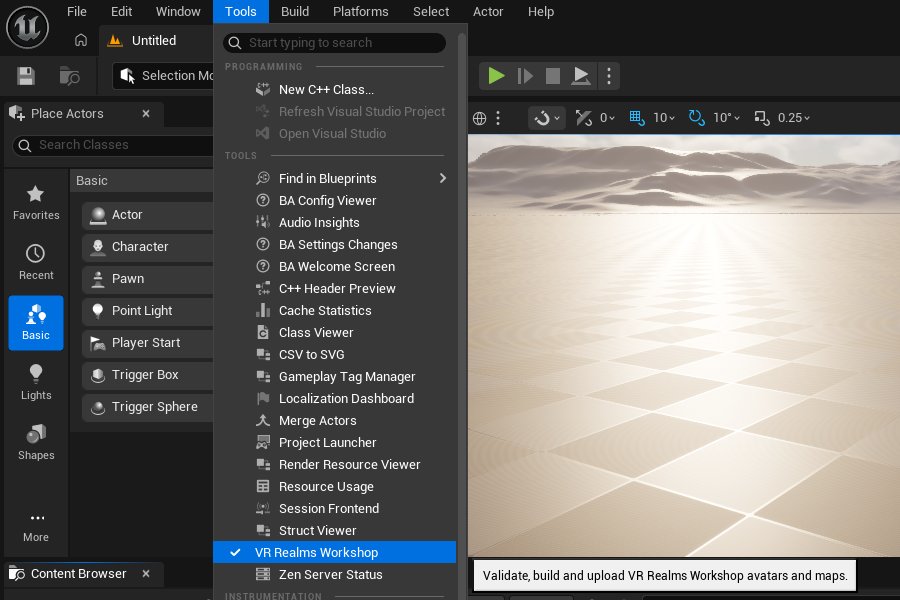Image resolution: width=900 pixels, height=600 pixels.
Task: Open Cache Statistics tool
Action: (x=335, y=311)
